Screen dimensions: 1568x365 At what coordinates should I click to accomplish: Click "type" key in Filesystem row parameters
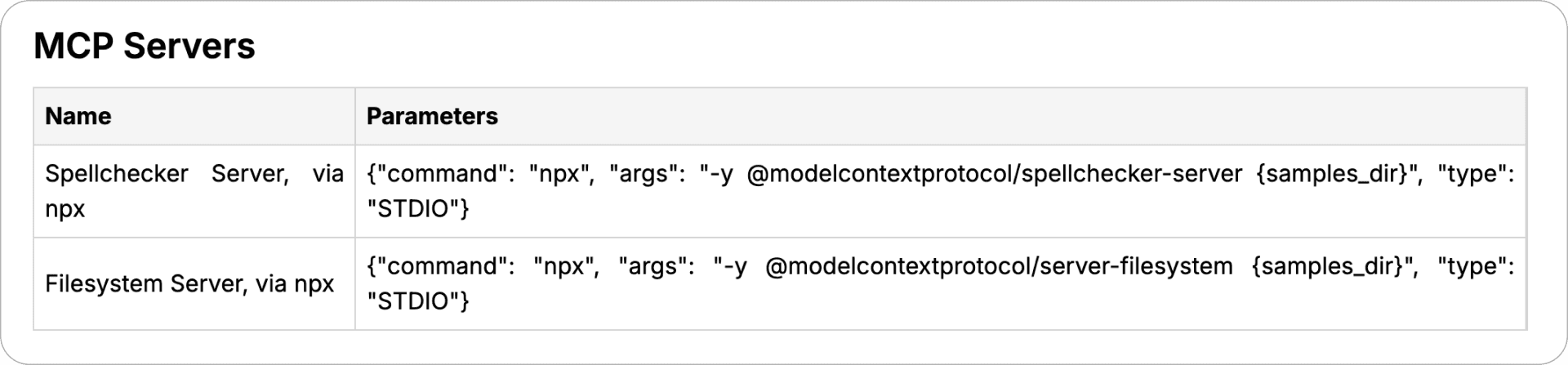click(x=1471, y=266)
